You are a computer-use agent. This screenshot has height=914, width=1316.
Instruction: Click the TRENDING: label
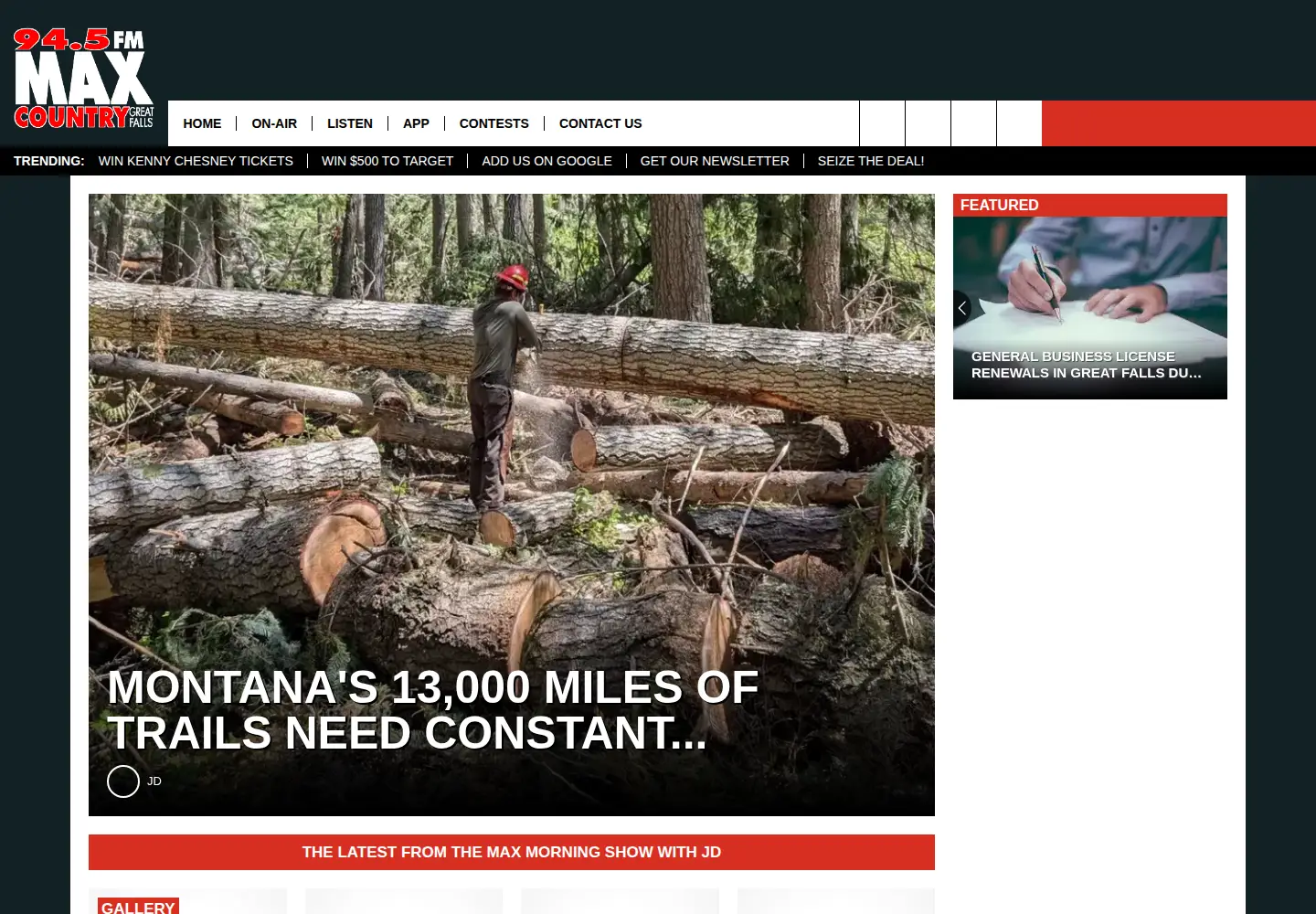49,161
